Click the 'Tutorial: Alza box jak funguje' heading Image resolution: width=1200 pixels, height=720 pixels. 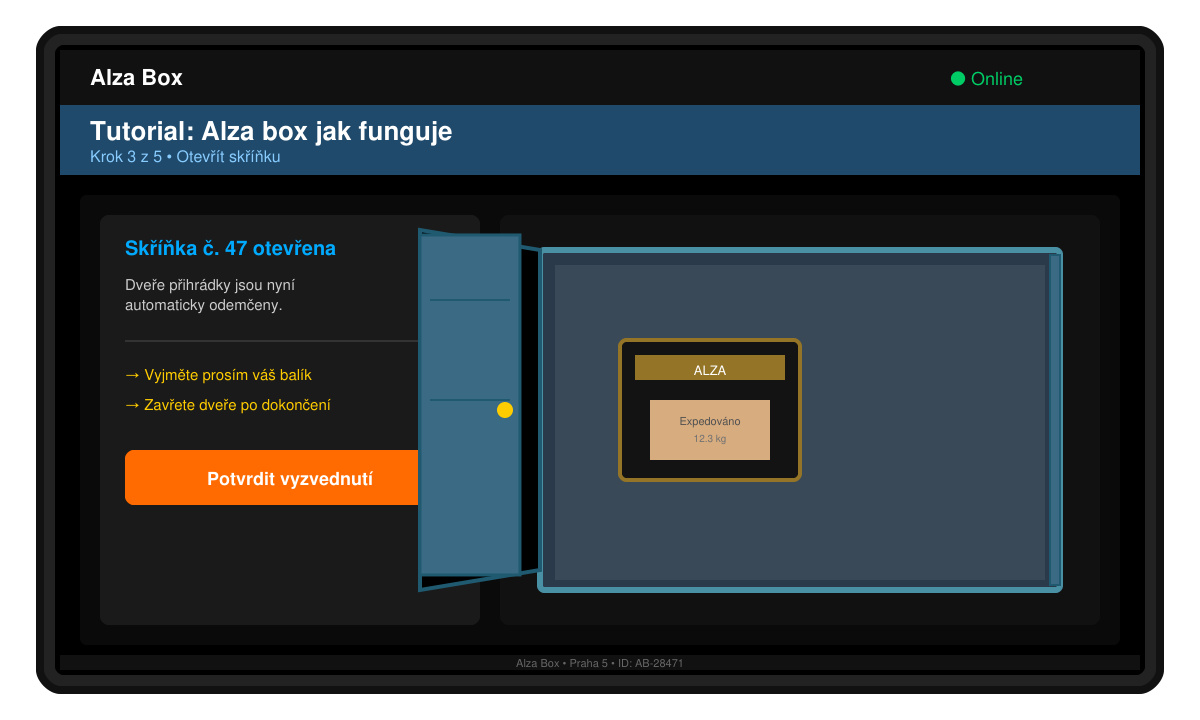click(x=271, y=131)
